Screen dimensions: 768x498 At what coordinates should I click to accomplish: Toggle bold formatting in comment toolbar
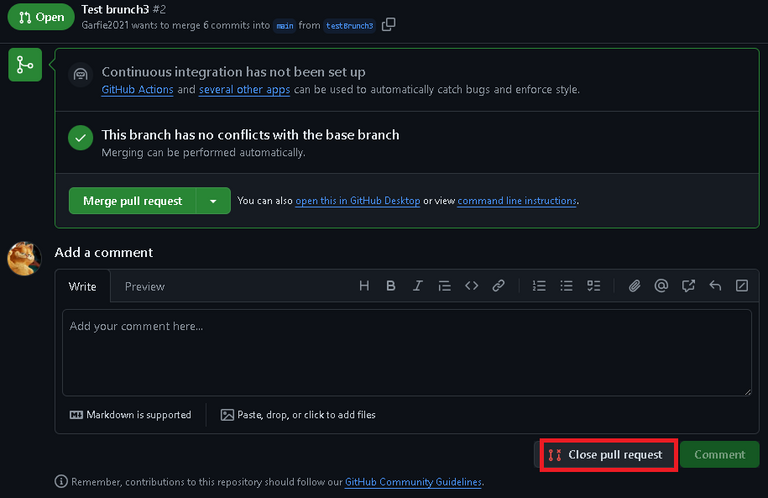pos(391,286)
